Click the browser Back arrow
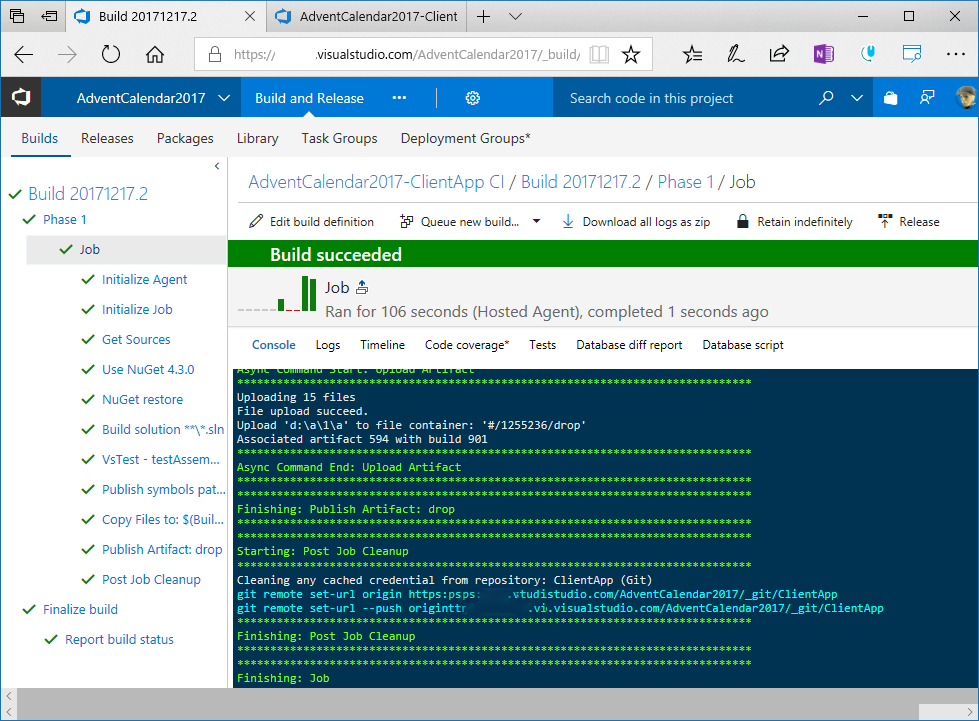 pos(24,55)
